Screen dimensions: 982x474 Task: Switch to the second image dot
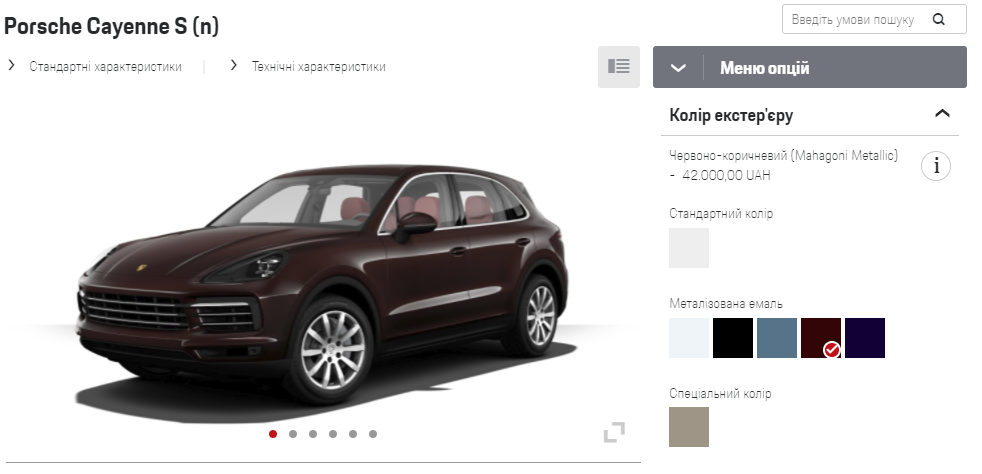point(293,434)
